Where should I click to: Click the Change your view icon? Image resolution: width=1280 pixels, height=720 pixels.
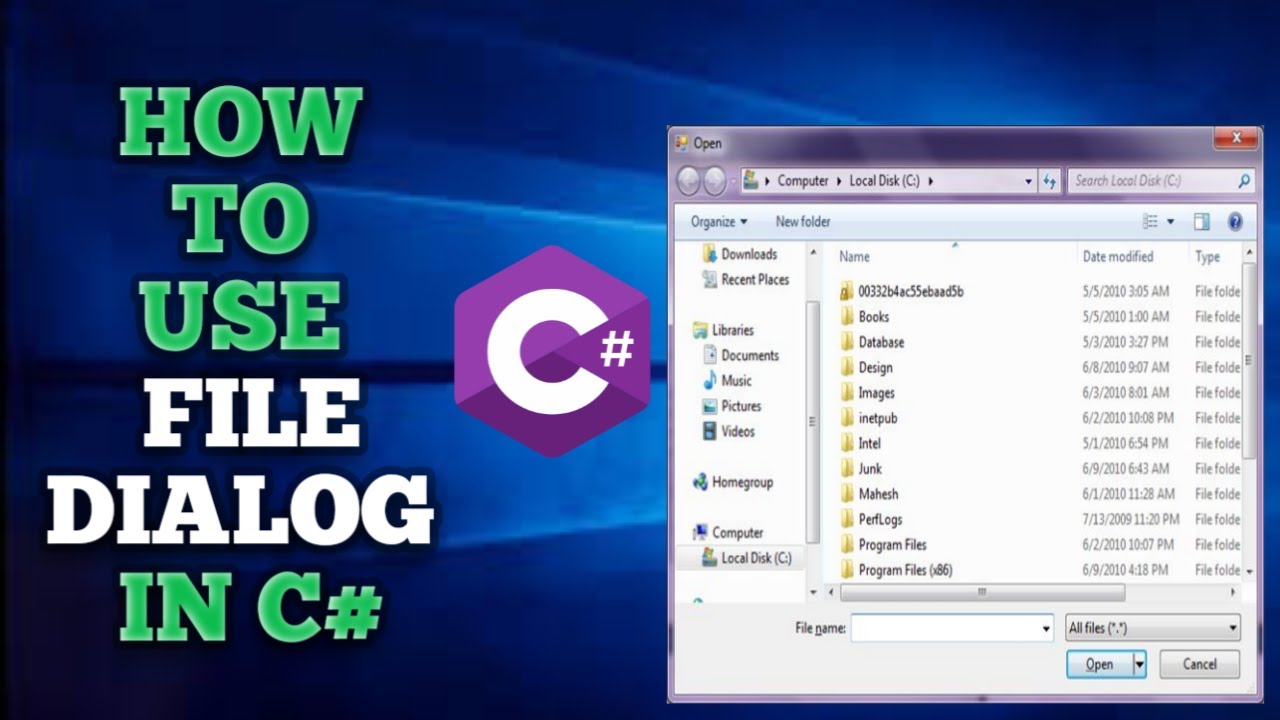pyautogui.click(x=1151, y=222)
